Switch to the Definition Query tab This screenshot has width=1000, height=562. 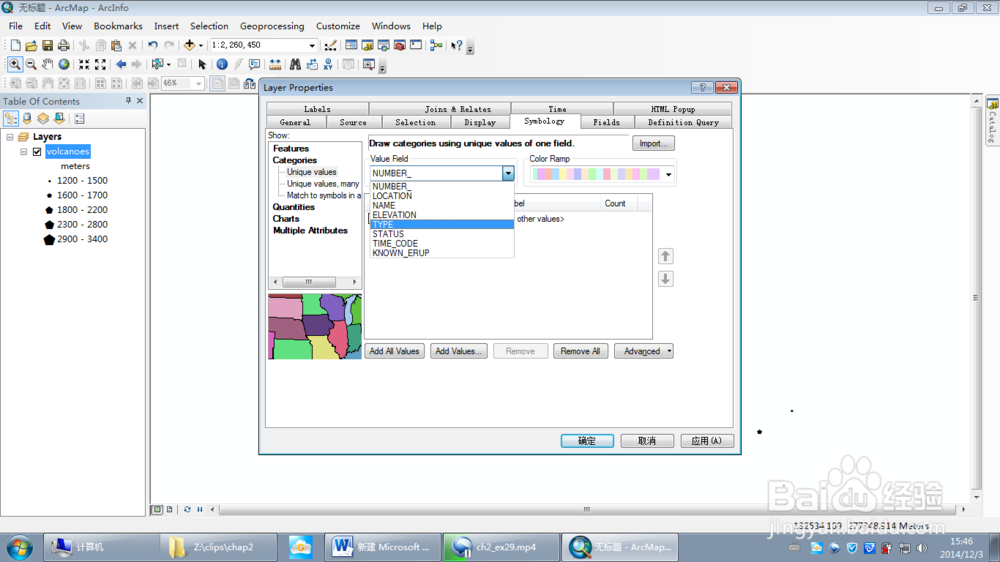pyautogui.click(x=683, y=122)
